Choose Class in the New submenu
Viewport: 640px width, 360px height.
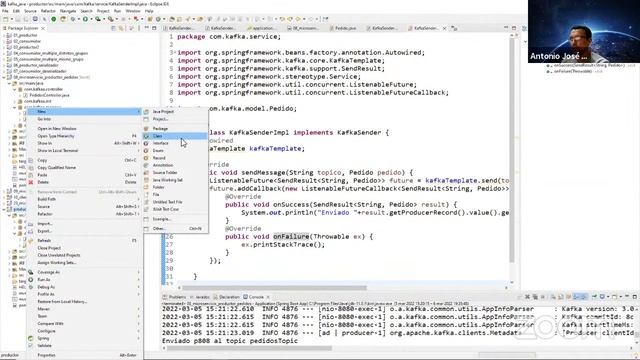point(176,136)
